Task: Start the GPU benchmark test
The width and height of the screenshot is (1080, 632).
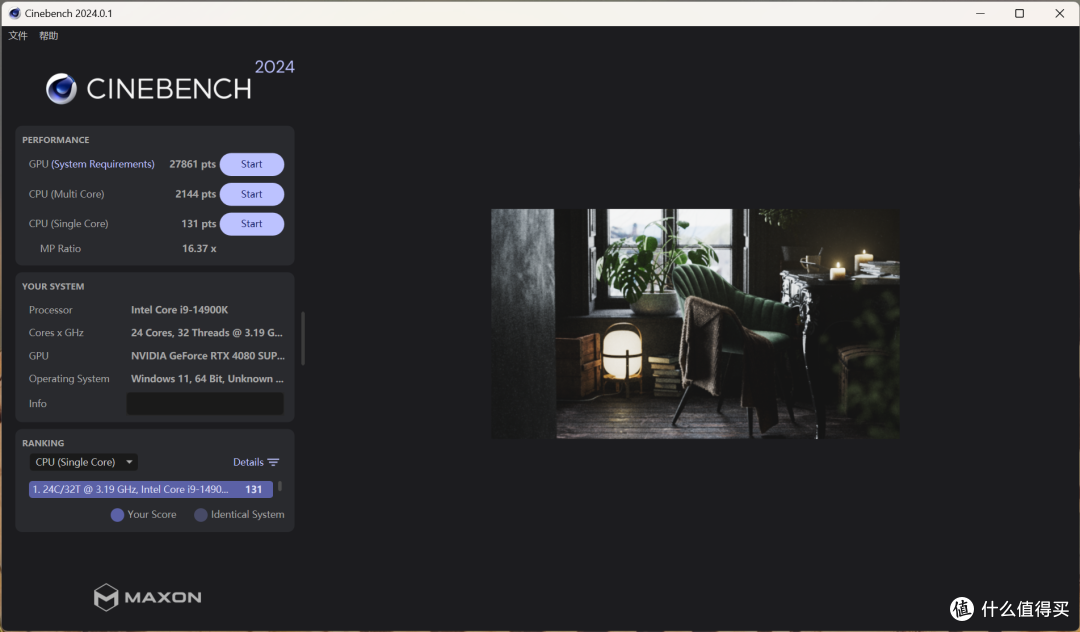Action: [251, 165]
